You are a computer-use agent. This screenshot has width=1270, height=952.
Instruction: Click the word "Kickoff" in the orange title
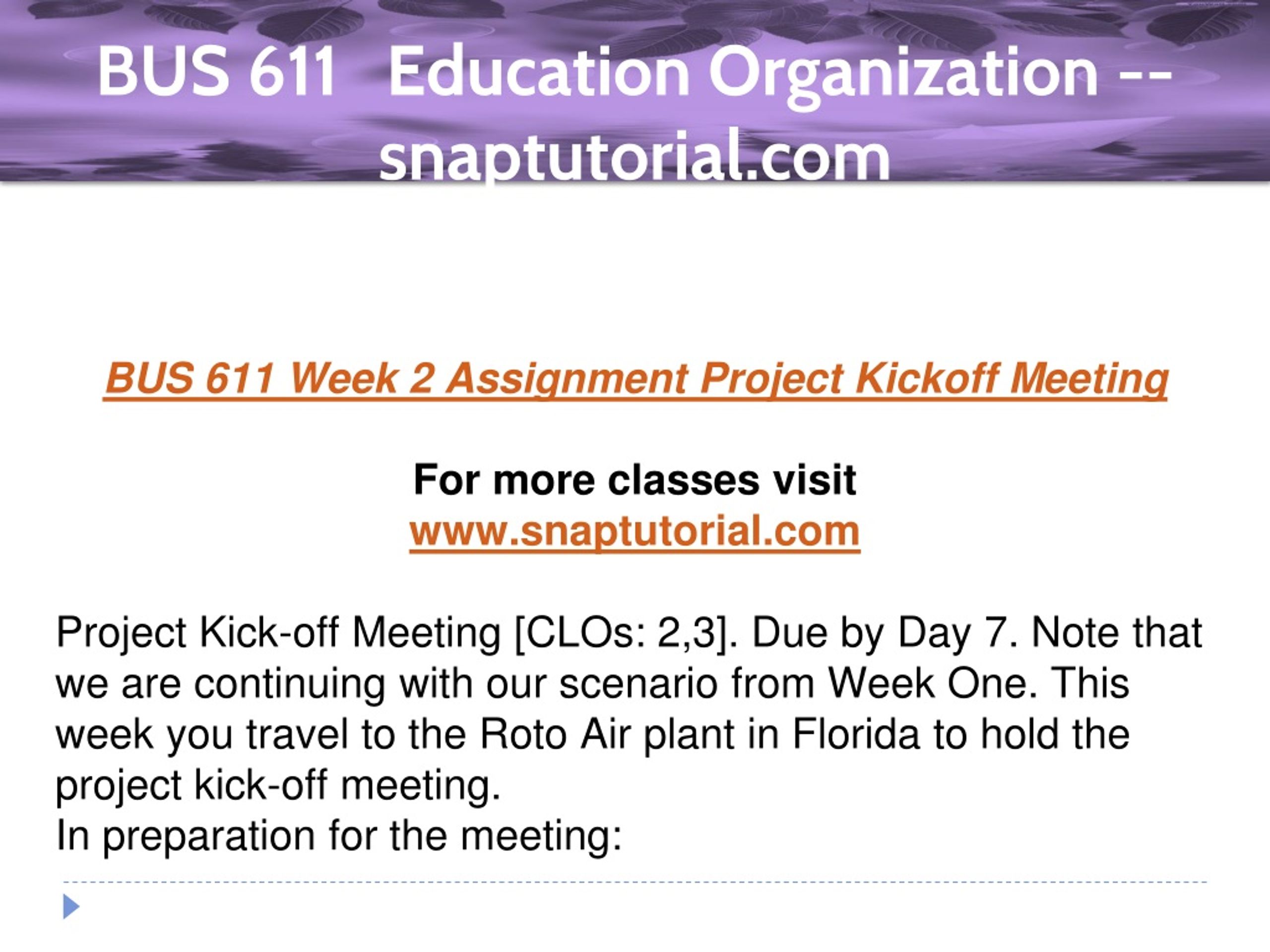coord(927,379)
